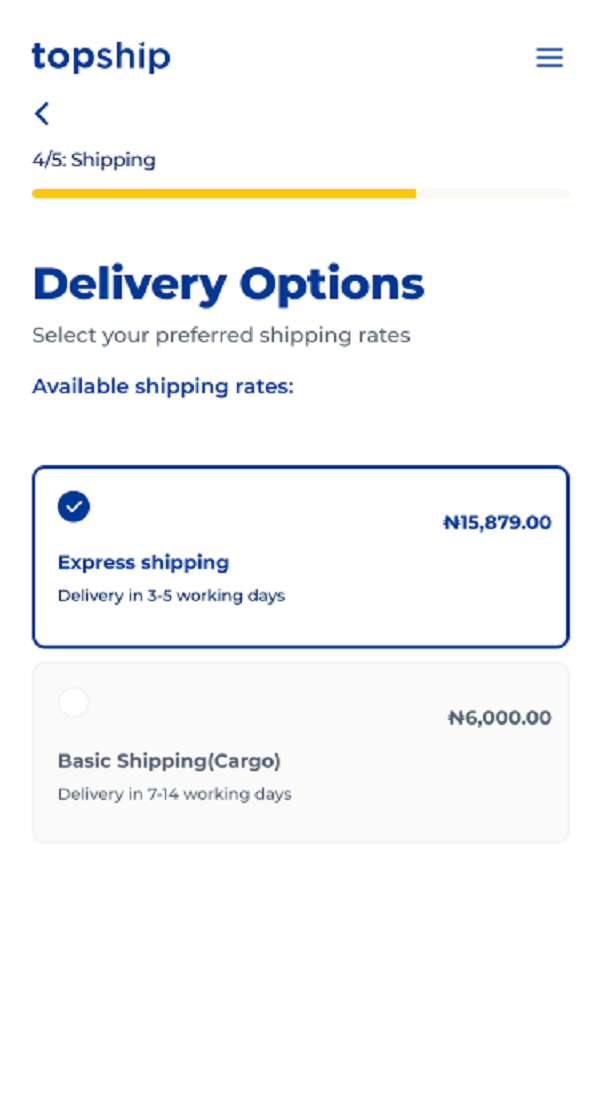
Task: Click the ₦6,000.00 basic price
Action: [x=499, y=718]
